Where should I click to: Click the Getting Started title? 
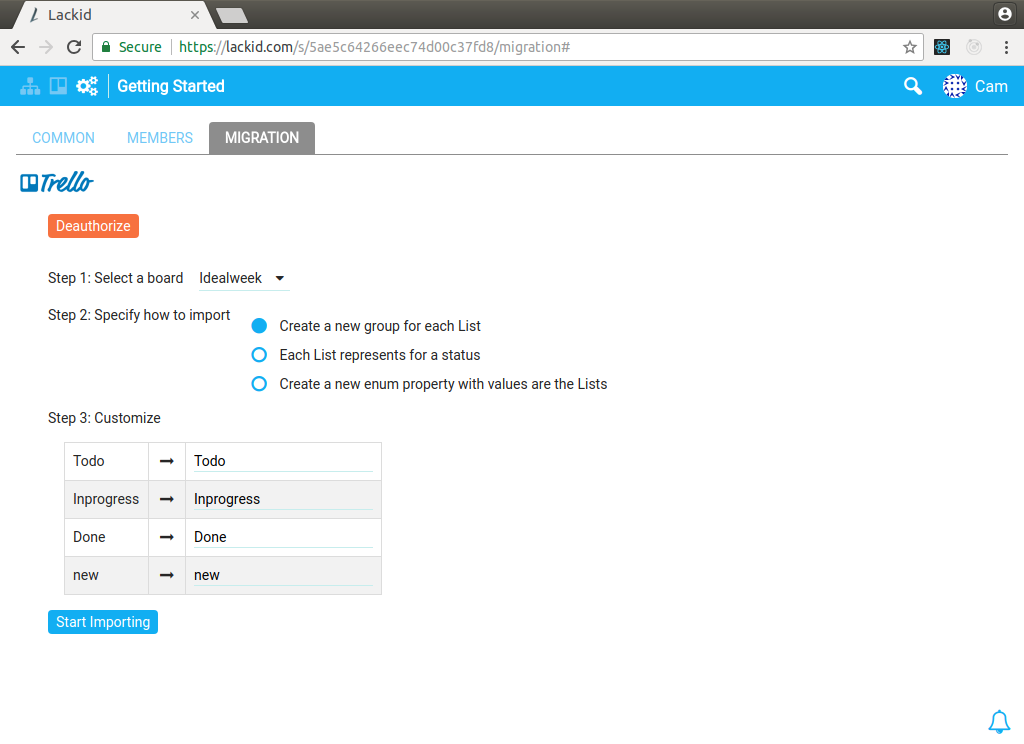[x=171, y=86]
